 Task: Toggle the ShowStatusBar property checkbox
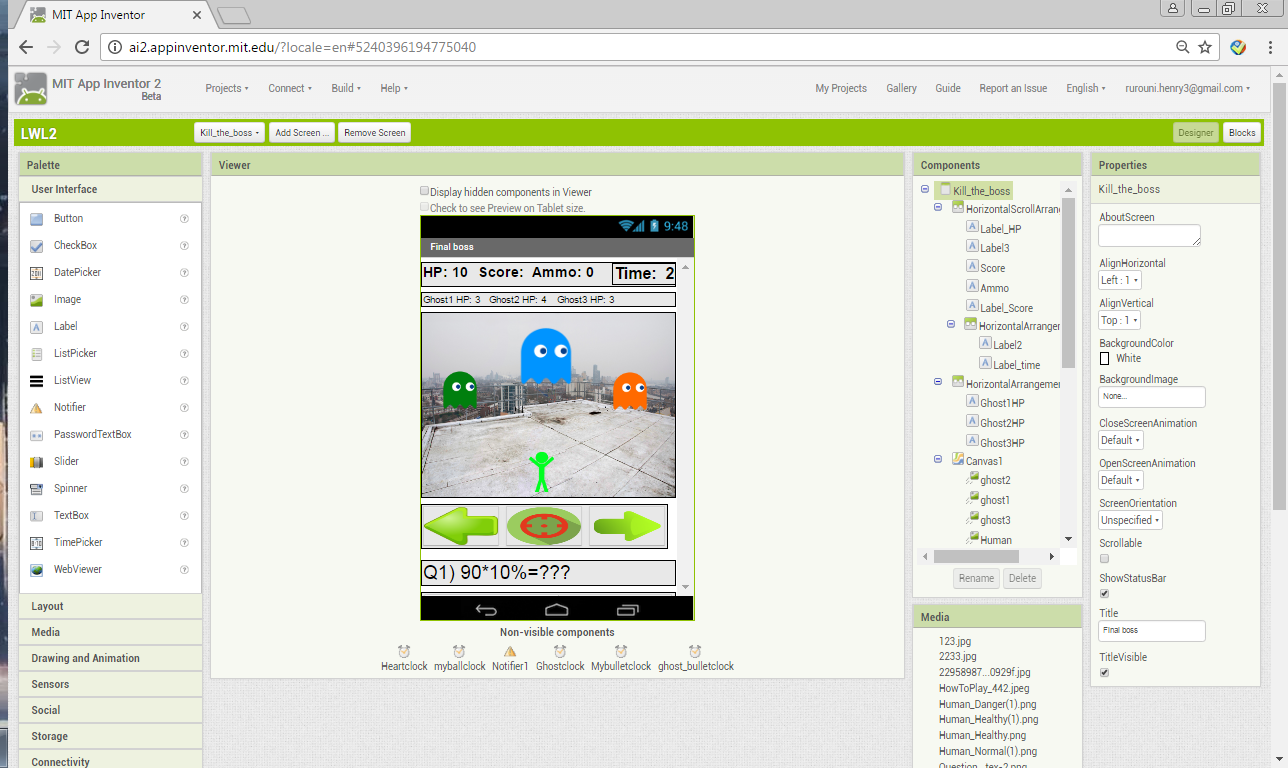(1104, 593)
